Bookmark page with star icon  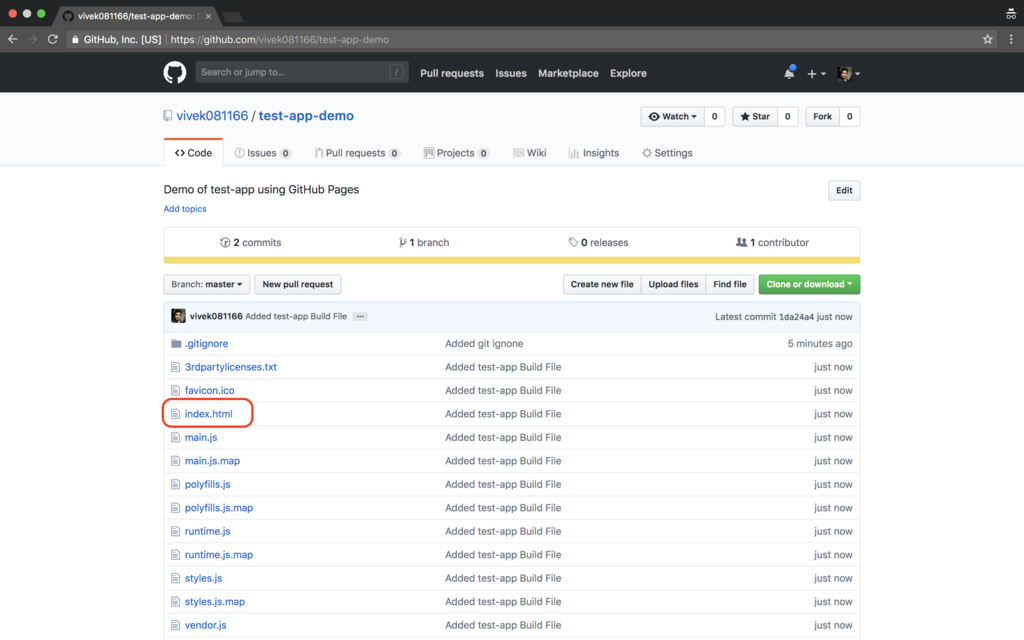click(x=987, y=39)
